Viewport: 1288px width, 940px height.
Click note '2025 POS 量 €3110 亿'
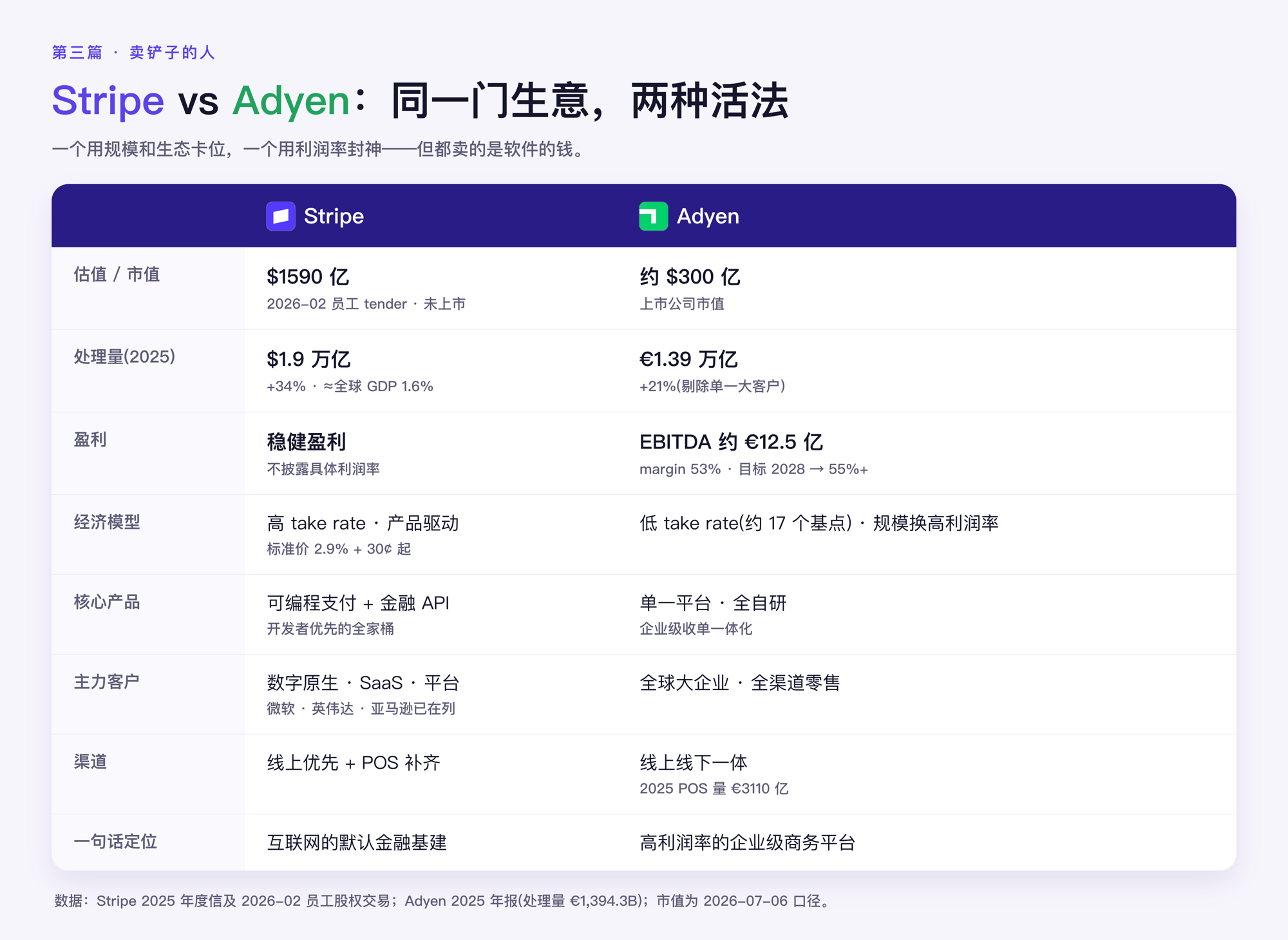714,788
